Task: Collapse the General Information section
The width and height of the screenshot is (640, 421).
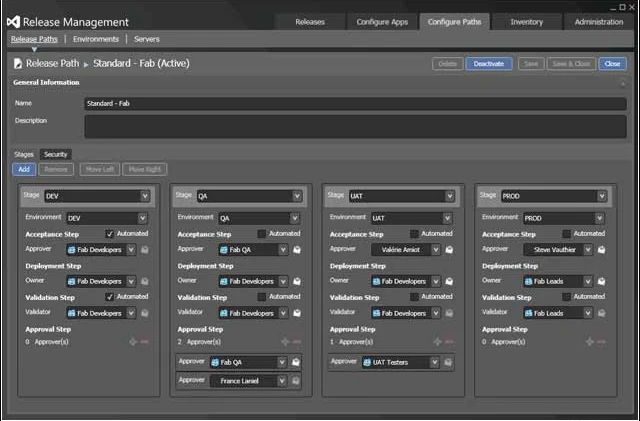Action: (x=622, y=84)
